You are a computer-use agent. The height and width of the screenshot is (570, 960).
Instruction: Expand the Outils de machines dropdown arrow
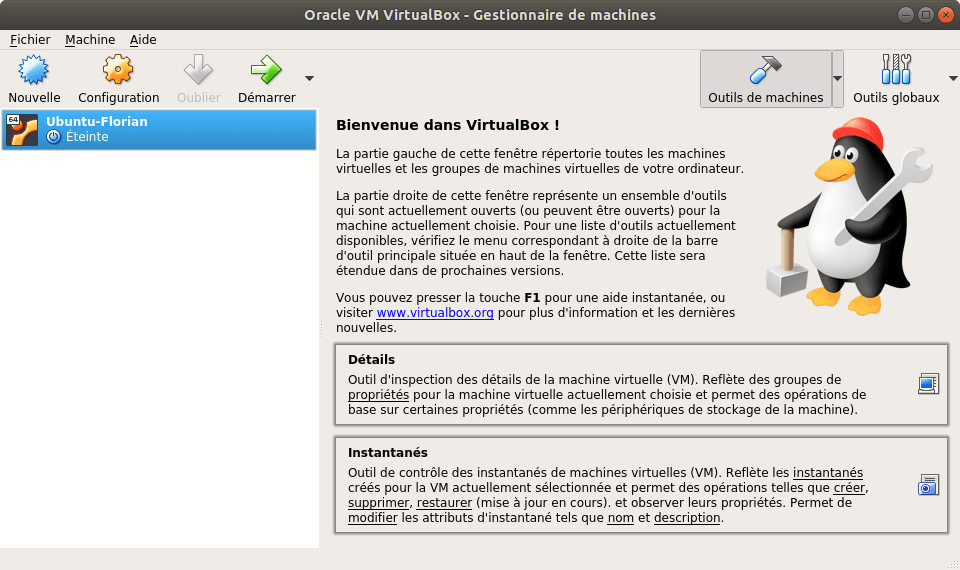[838, 79]
